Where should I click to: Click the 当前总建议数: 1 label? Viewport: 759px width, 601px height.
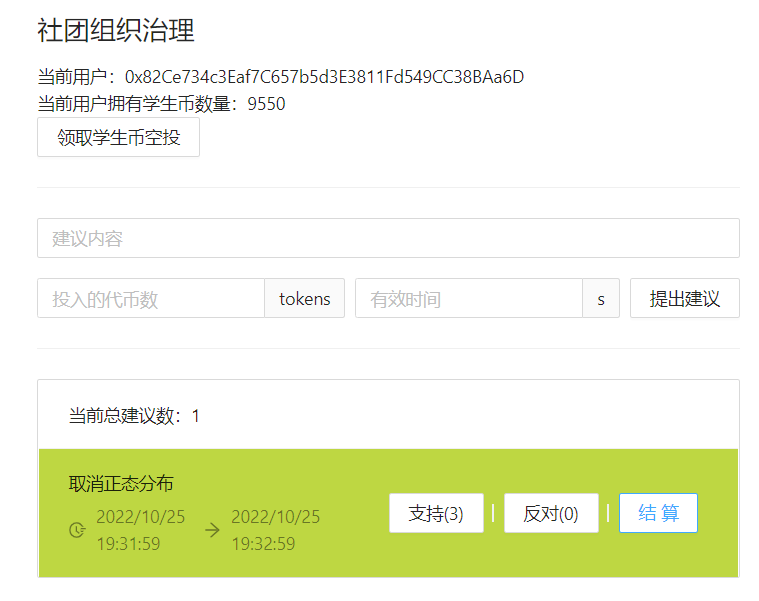coord(134,416)
